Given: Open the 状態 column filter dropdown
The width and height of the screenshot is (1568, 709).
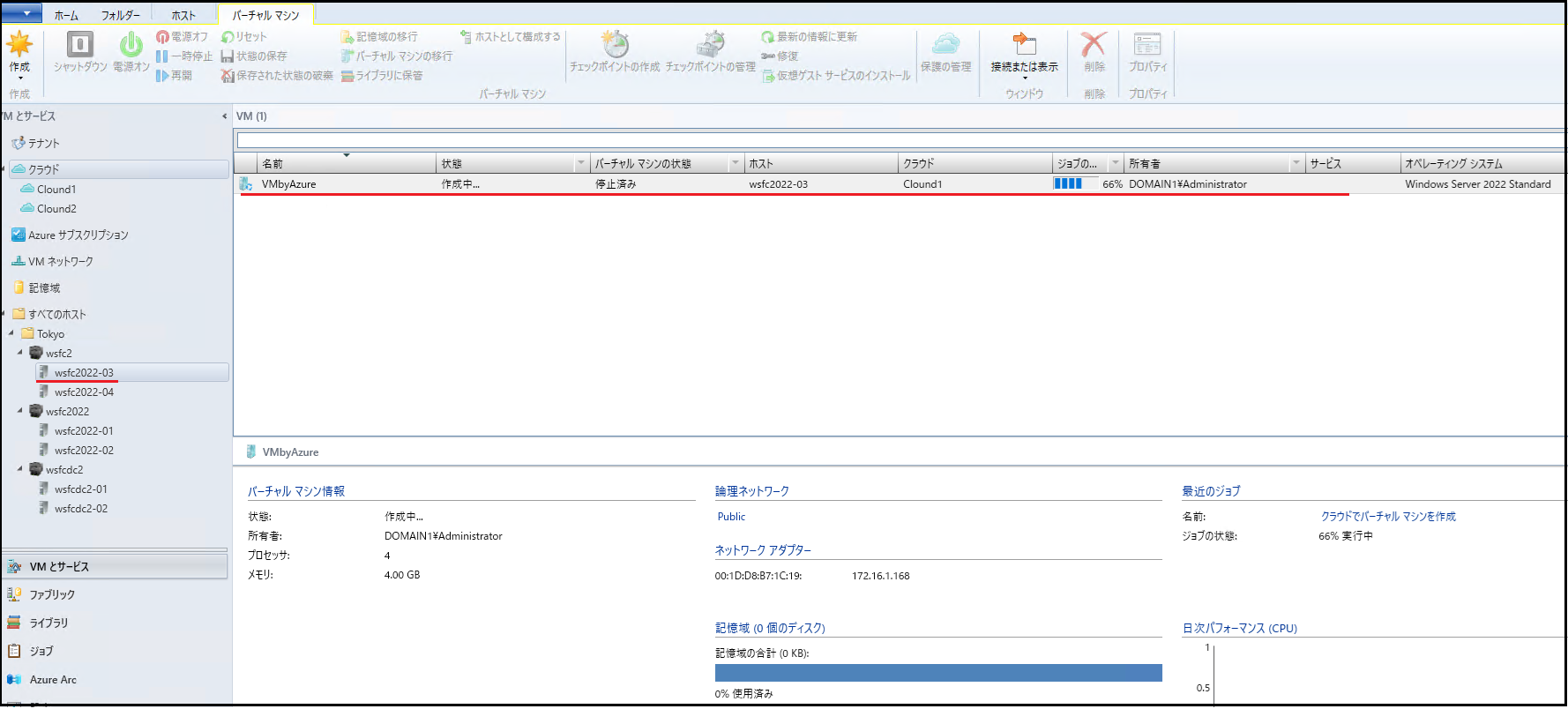Looking at the screenshot, I should (x=580, y=164).
